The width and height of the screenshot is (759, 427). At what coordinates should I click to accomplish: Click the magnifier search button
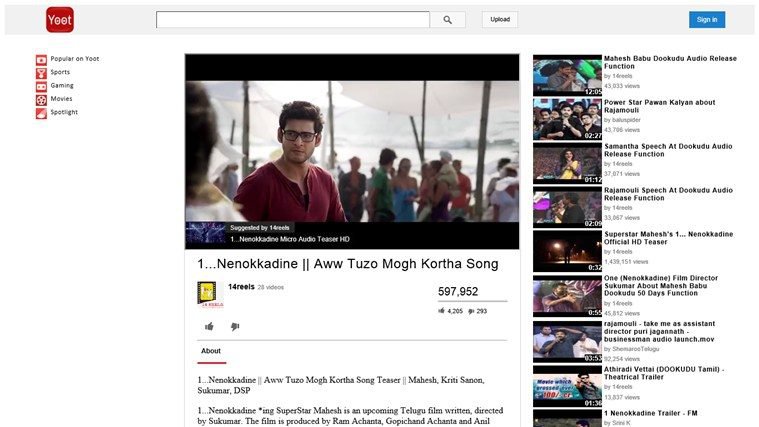[x=448, y=20]
